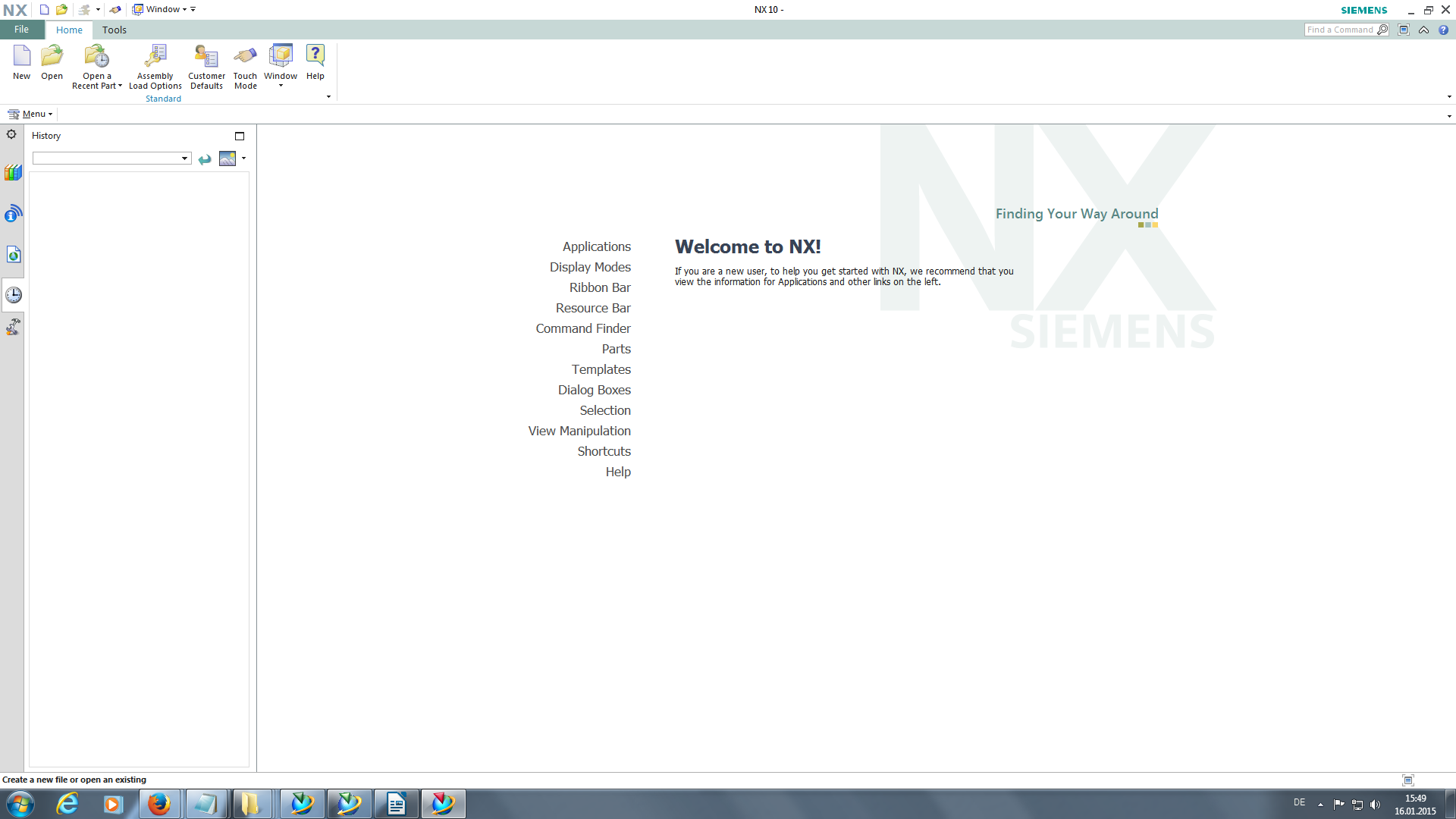Viewport: 1456px width, 819px height.
Task: Click the full screen icon in the status bar
Action: point(1408,780)
